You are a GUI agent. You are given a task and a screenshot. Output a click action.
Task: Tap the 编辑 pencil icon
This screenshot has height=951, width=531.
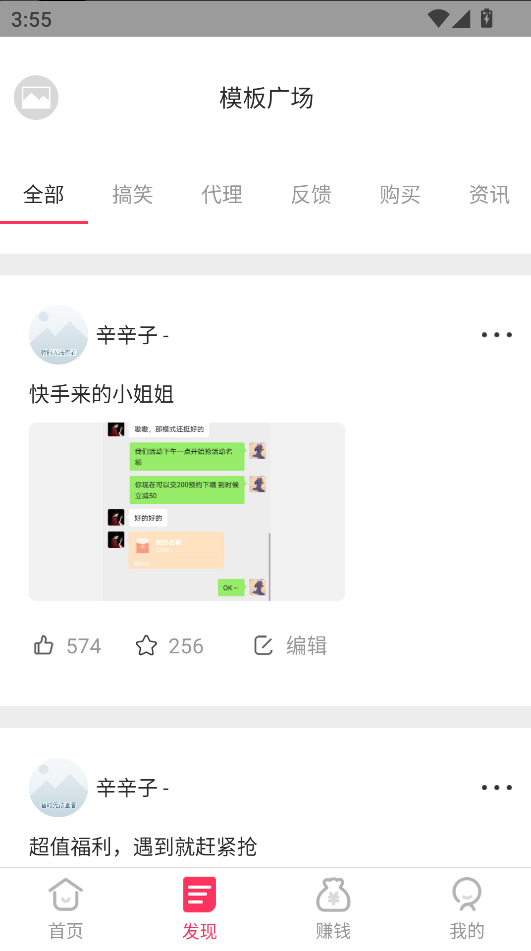point(263,645)
